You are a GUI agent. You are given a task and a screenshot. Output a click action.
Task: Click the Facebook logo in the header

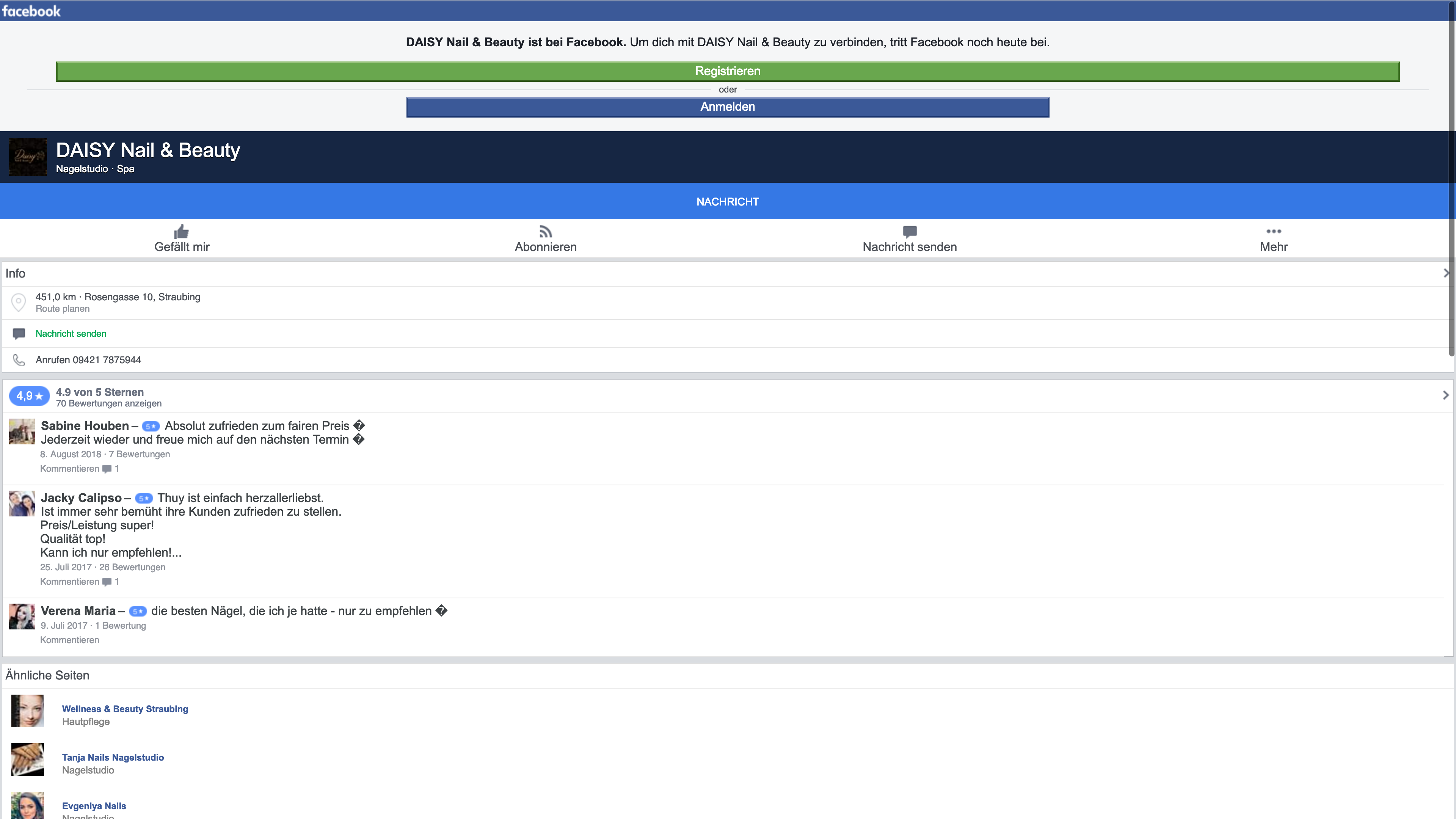[x=31, y=11]
